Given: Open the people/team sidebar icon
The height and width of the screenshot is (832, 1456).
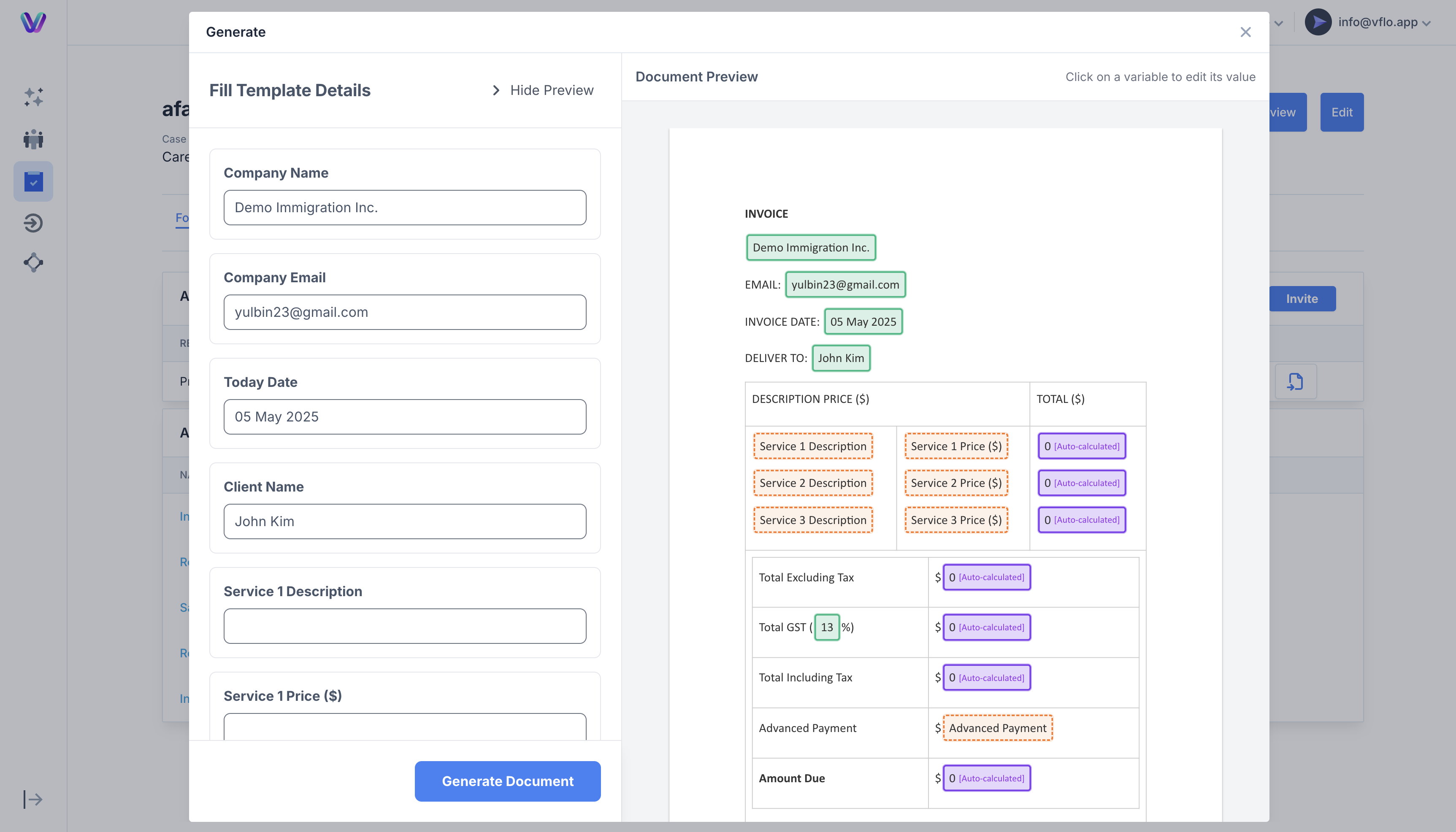Looking at the screenshot, I should 33,139.
